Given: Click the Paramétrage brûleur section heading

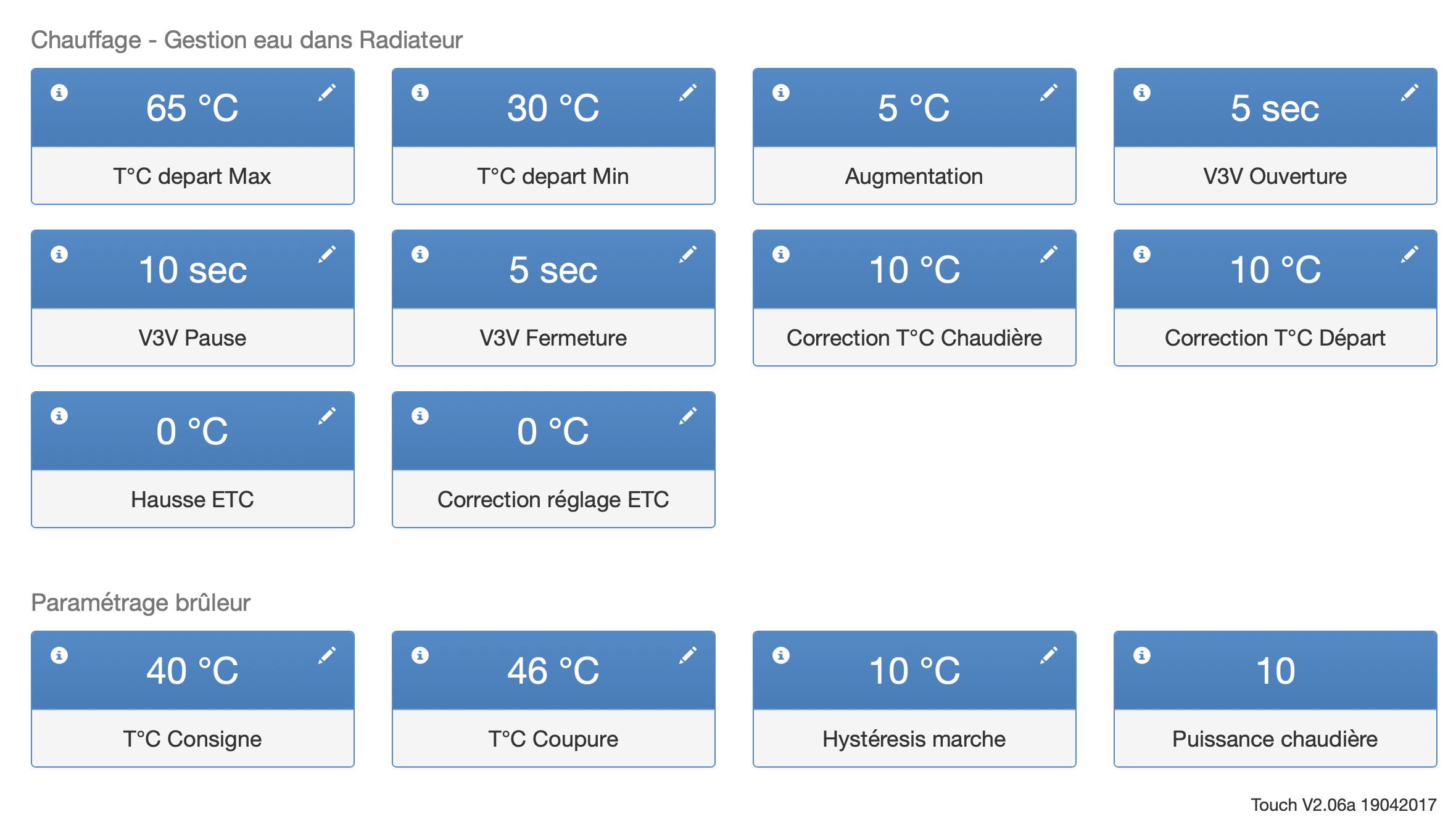Looking at the screenshot, I should click(141, 602).
